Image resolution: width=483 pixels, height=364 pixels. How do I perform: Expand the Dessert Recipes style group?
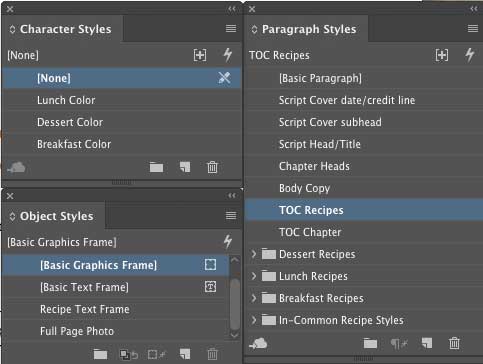pyautogui.click(x=254, y=254)
